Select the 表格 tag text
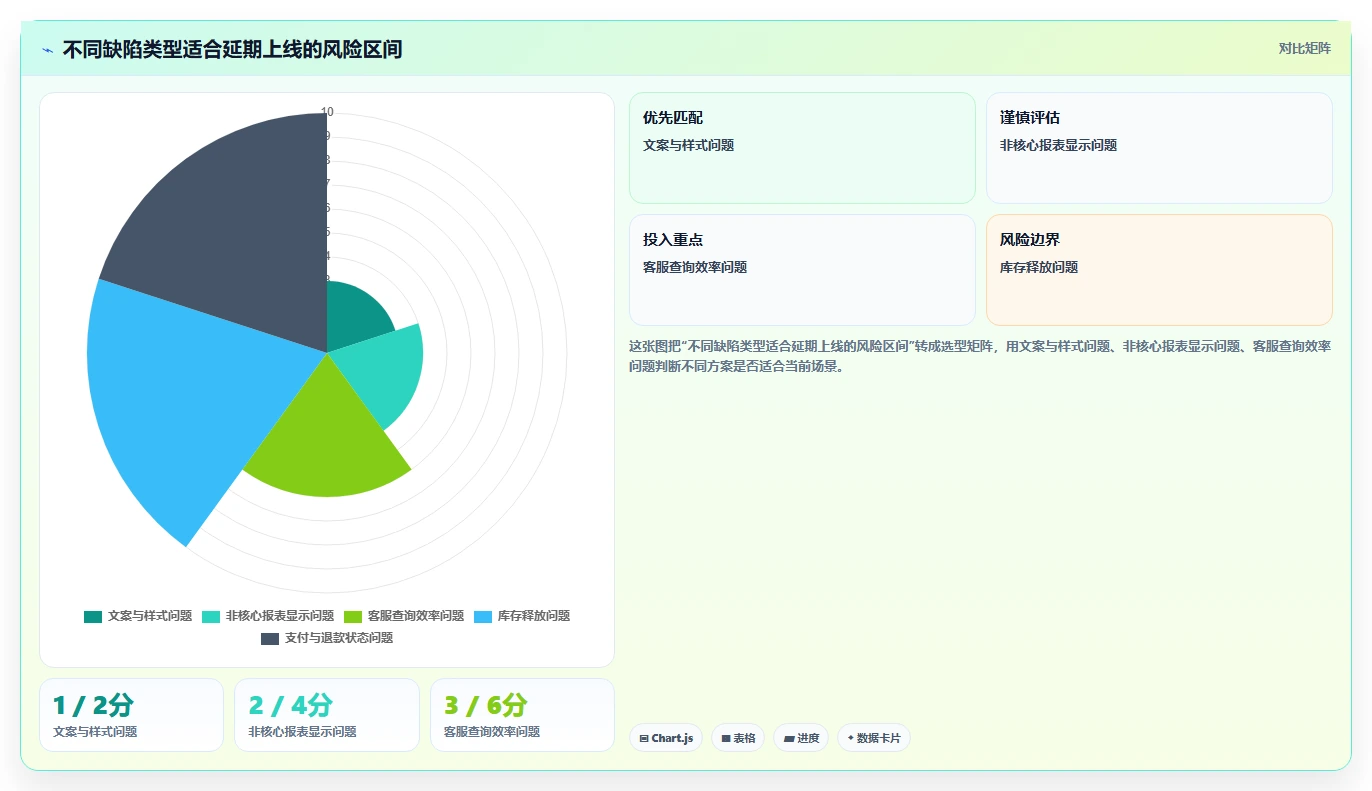 744,738
